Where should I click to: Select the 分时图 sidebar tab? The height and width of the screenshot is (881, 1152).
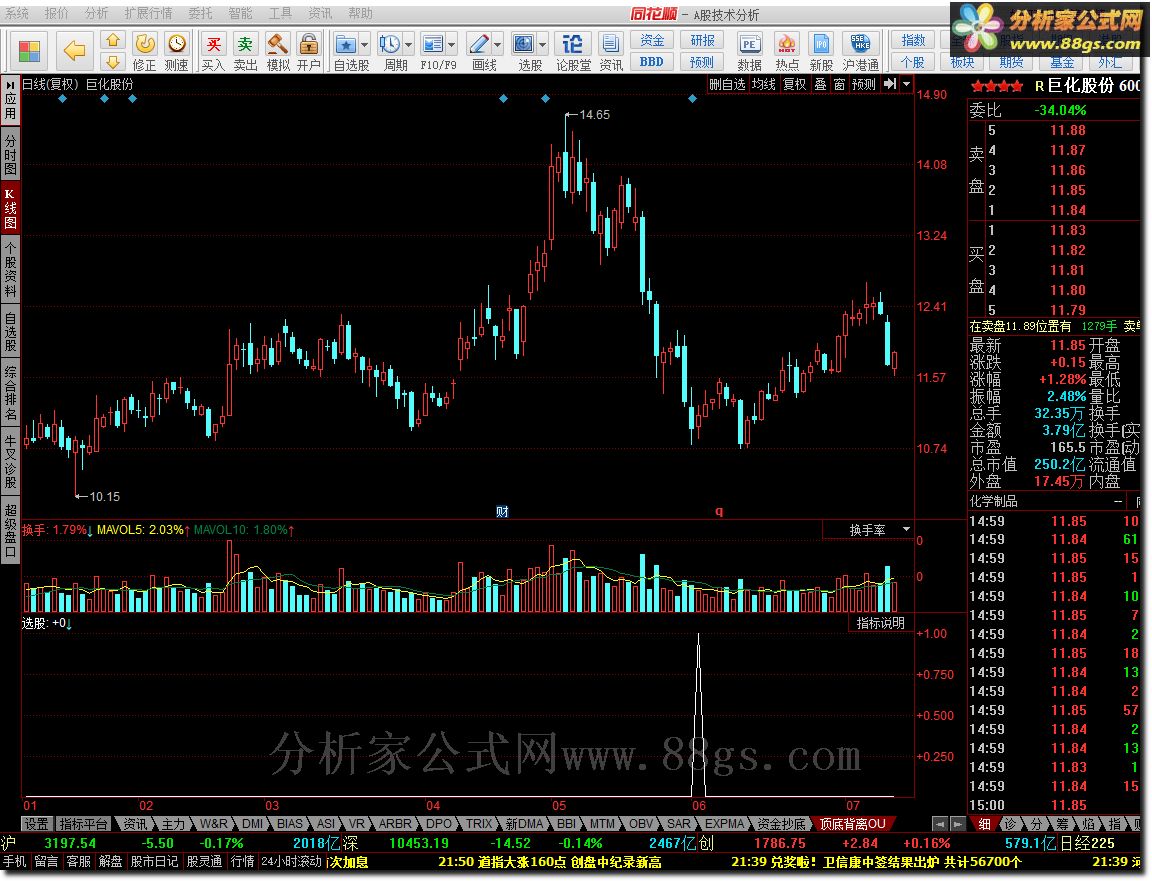10,154
